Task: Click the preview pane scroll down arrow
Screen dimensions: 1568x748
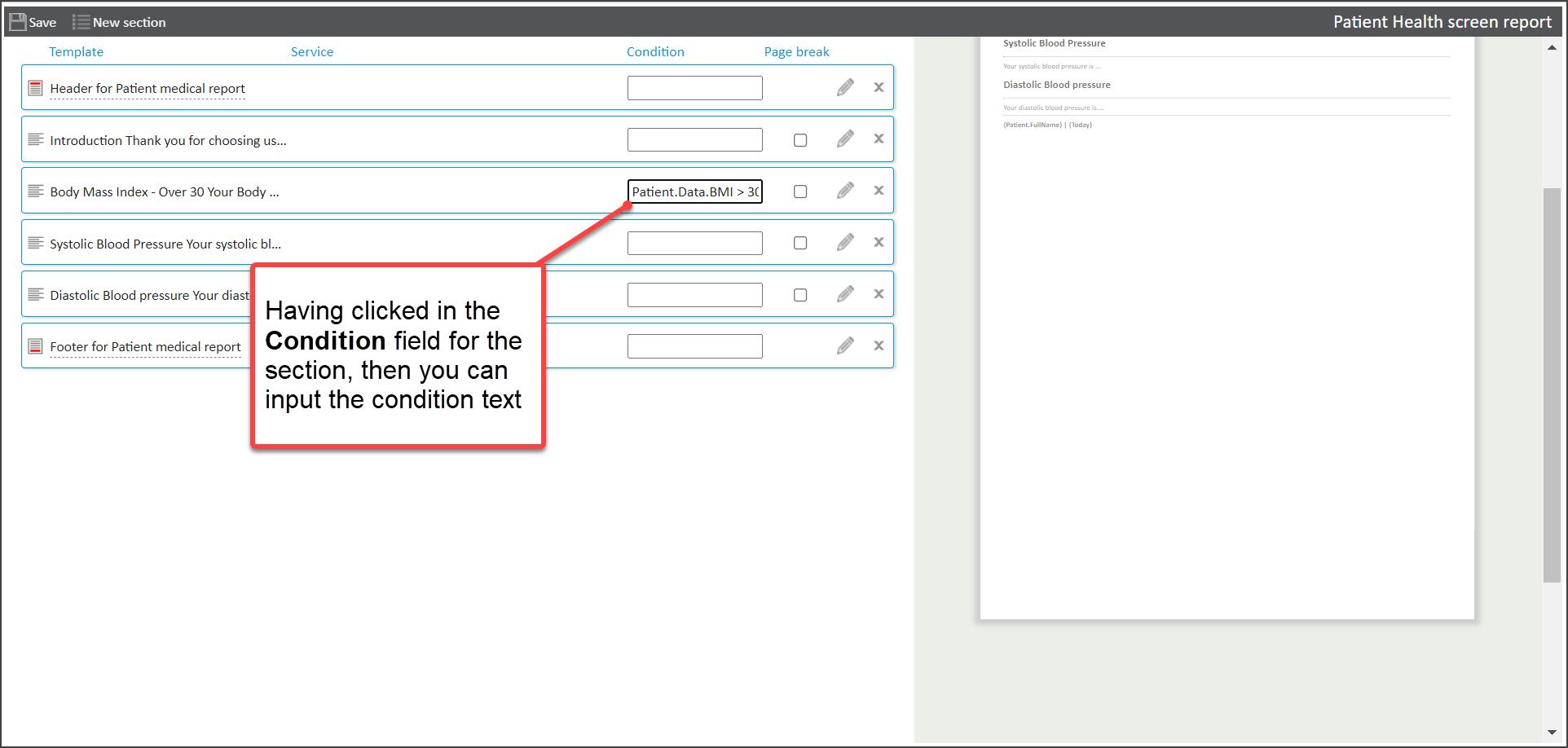Action: pos(1552,733)
